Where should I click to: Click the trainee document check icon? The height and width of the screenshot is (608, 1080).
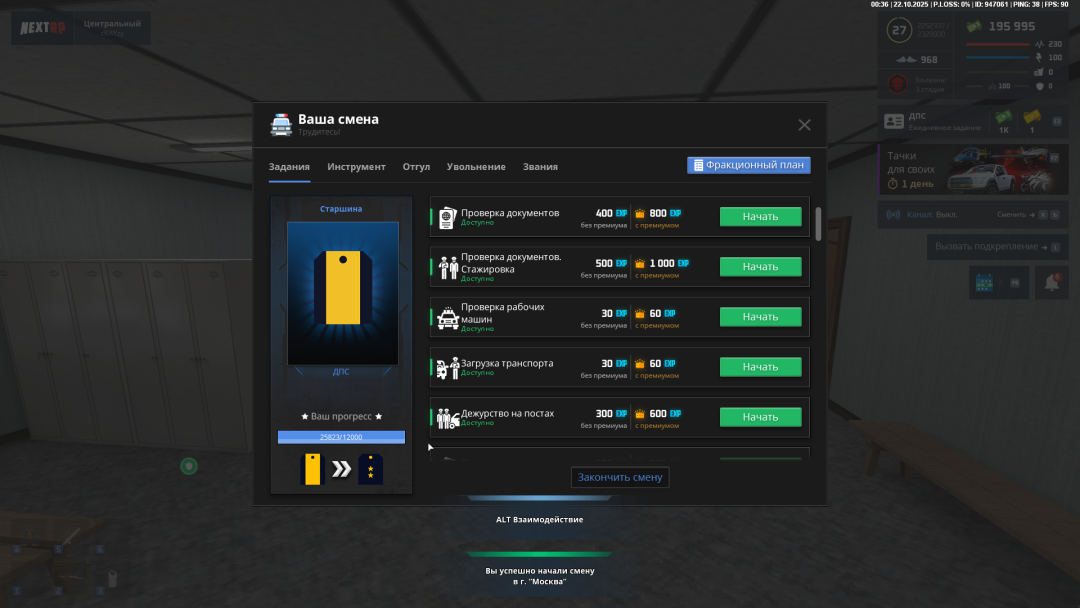tap(447, 267)
